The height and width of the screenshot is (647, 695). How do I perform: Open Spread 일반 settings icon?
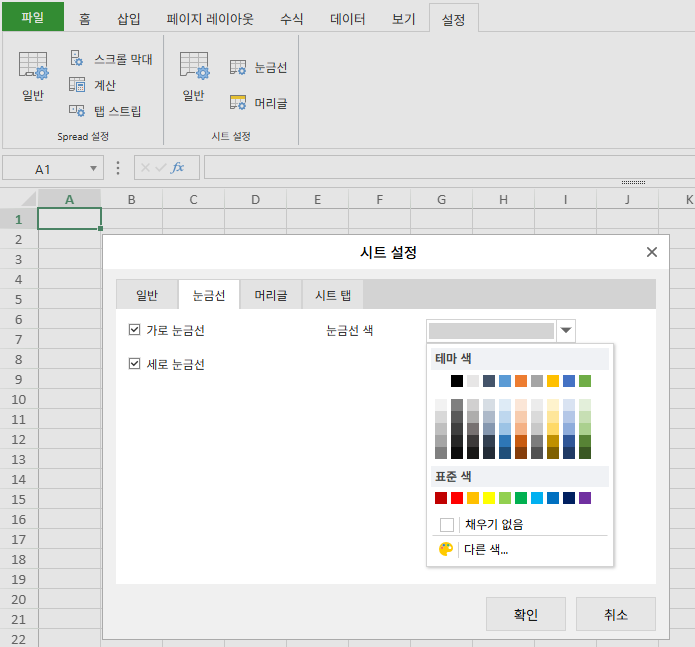pyautogui.click(x=33, y=66)
